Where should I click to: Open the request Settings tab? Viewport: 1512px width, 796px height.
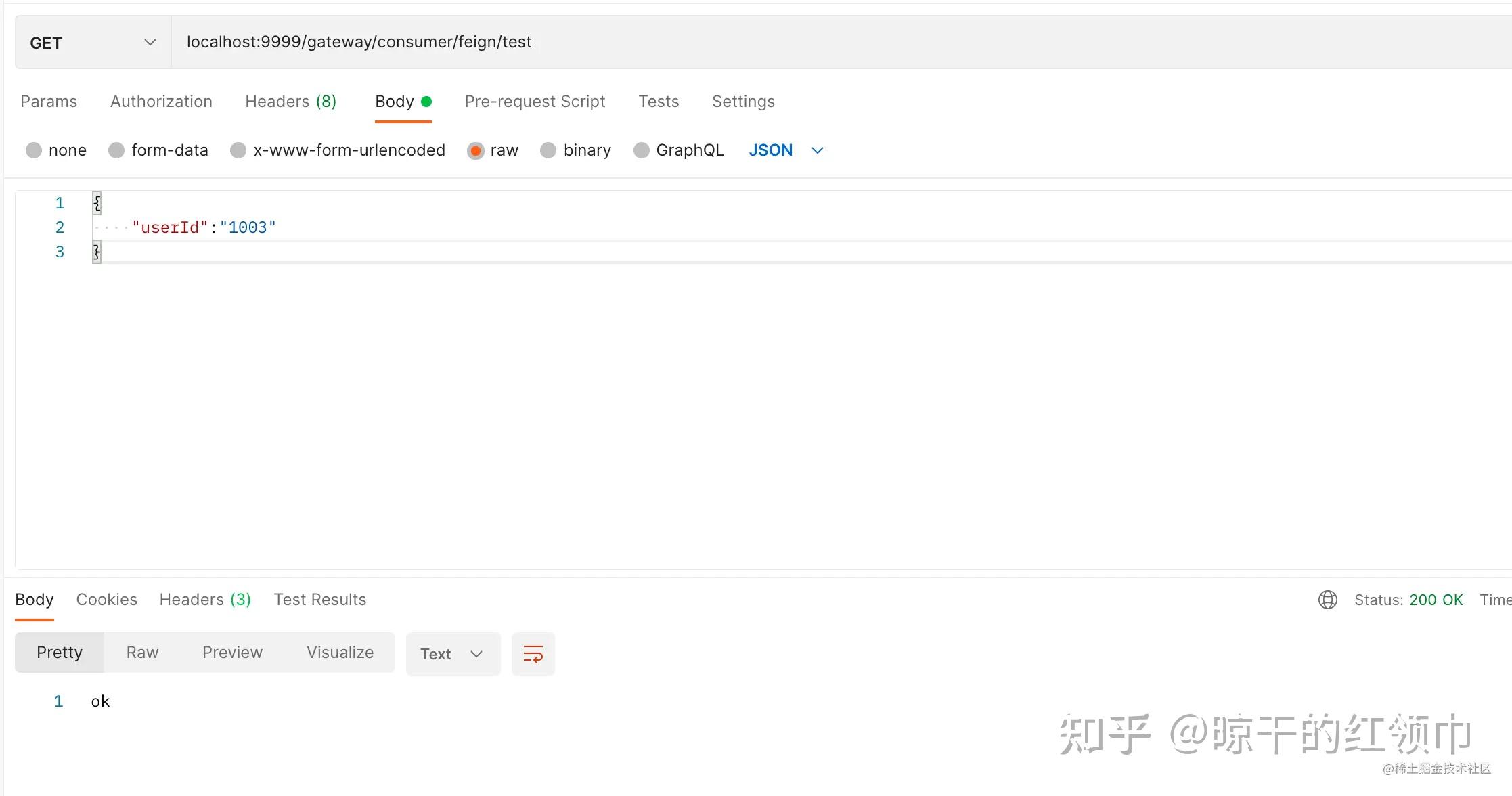743,102
